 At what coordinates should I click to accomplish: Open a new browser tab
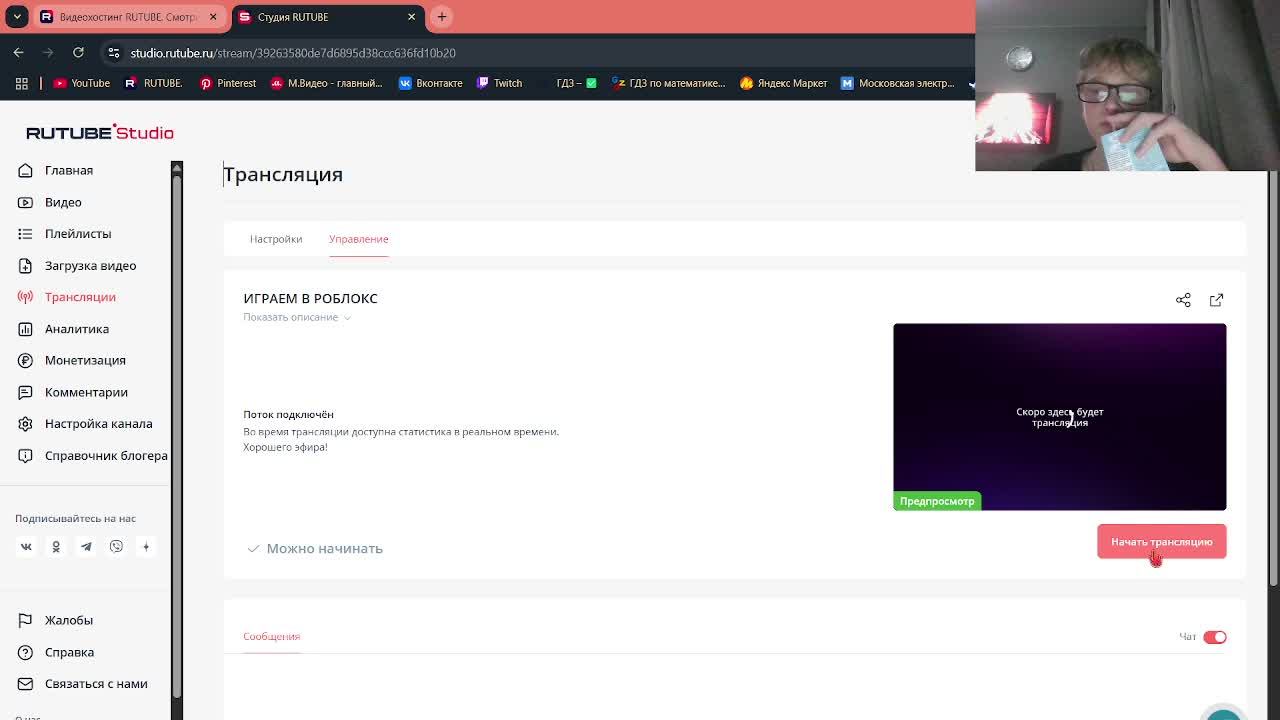[441, 17]
